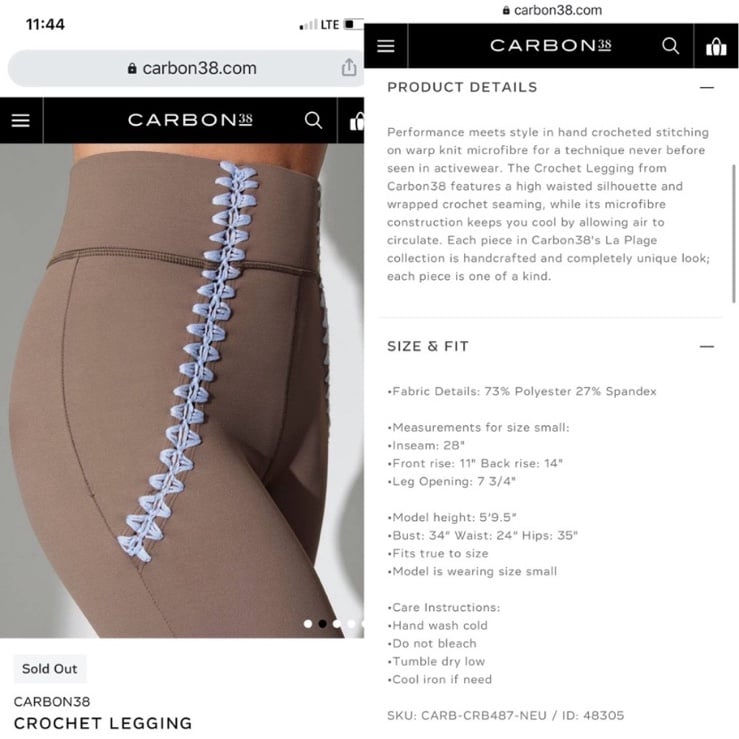Screen dimensions: 739x739
Task: Open shopping bag in left header
Action: [357, 121]
